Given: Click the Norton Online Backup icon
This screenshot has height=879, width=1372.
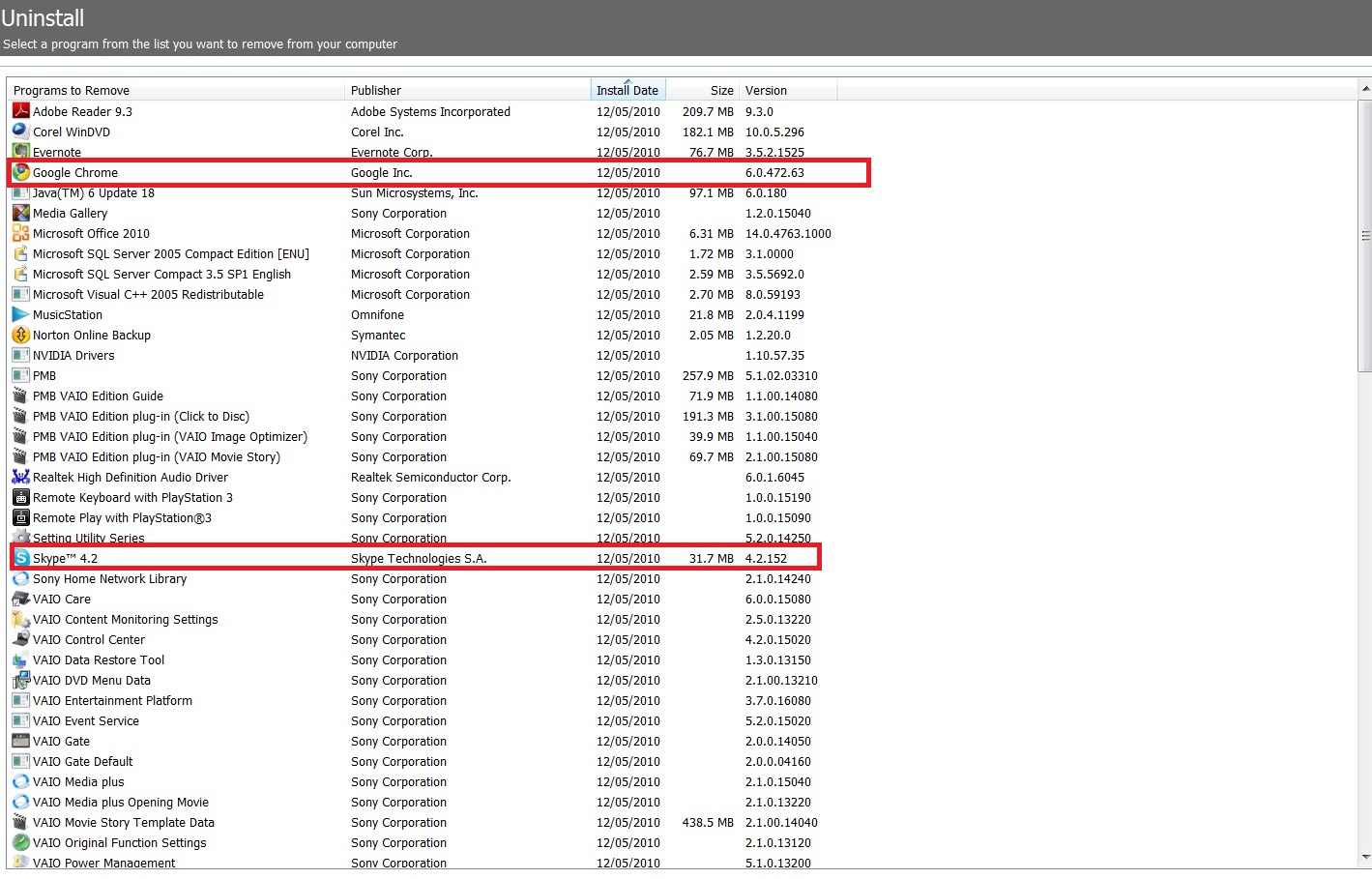Looking at the screenshot, I should (20, 335).
